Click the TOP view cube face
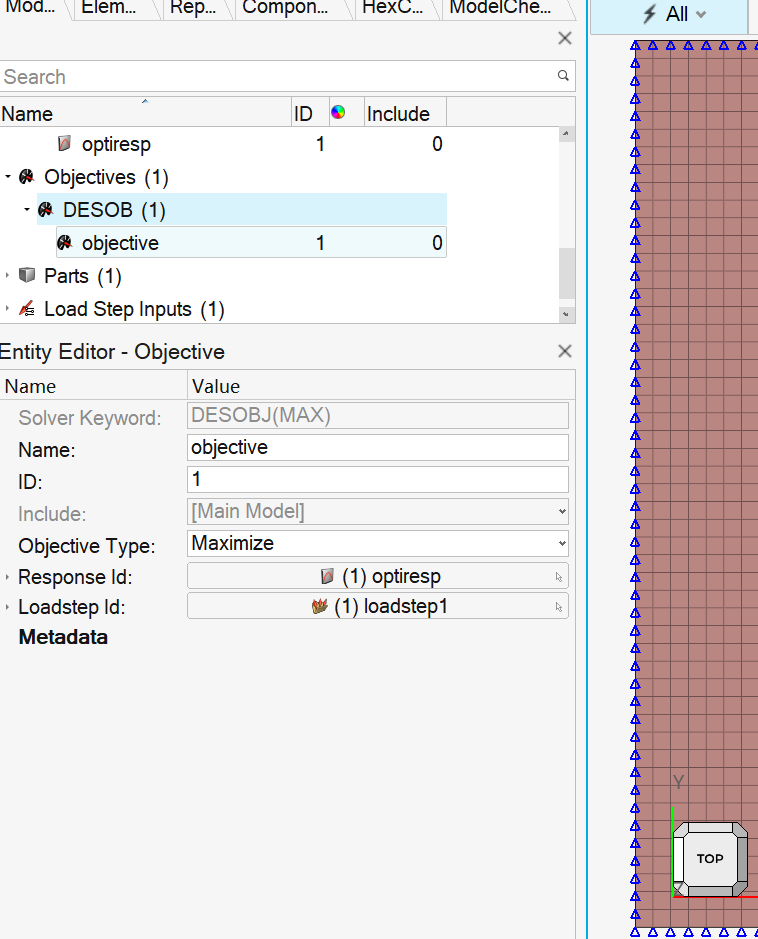The width and height of the screenshot is (758, 939). click(x=710, y=858)
